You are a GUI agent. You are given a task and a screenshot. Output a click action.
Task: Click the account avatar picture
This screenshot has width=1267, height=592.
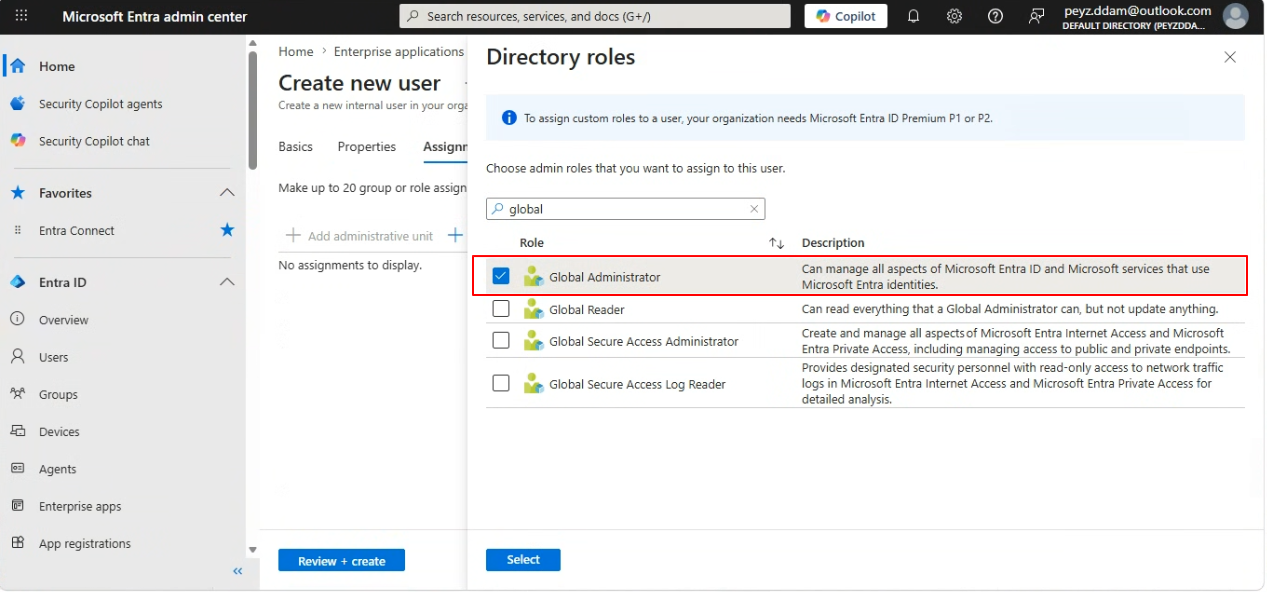pos(1236,16)
